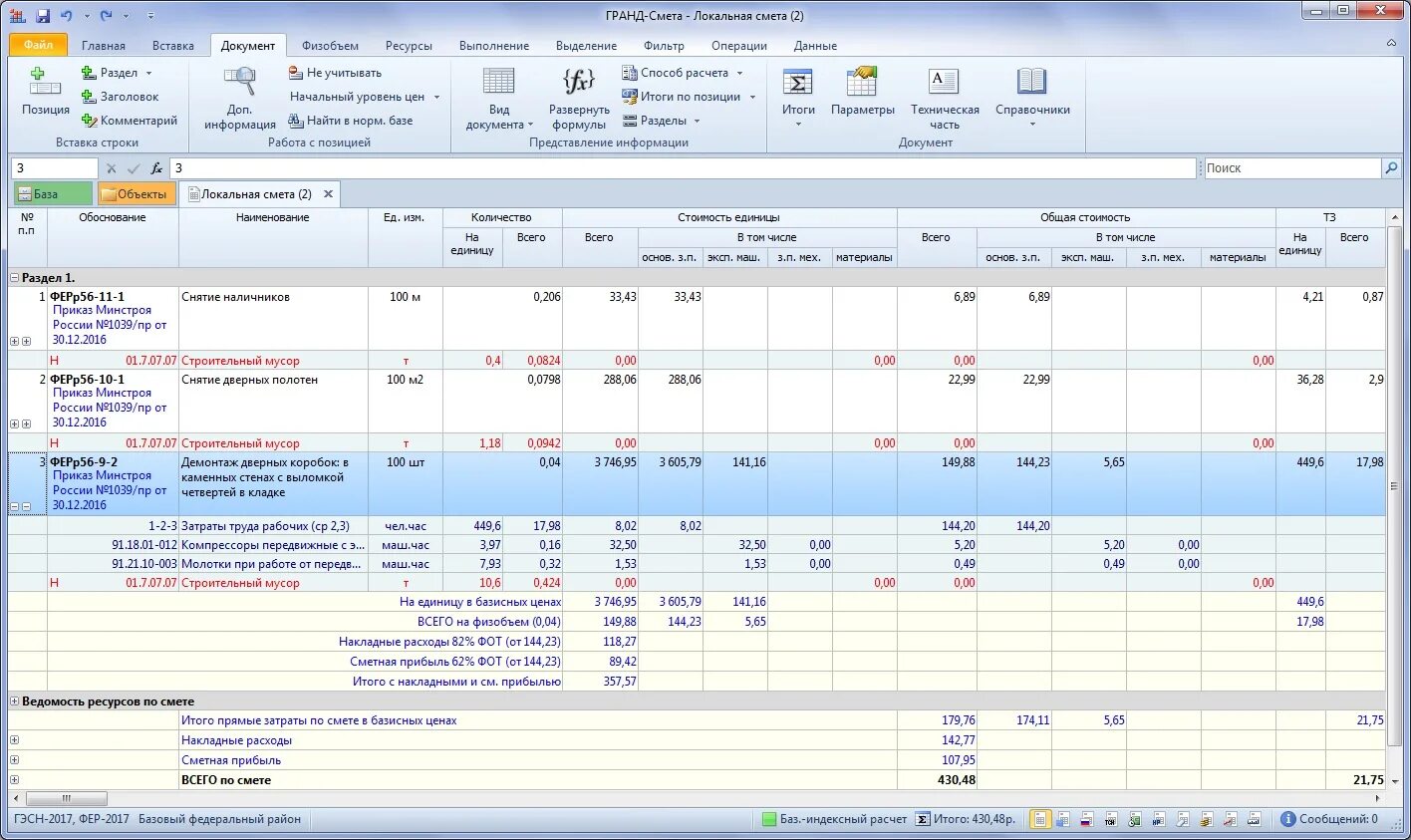
Task: Open the Справочники book menu
Action: coord(1032,98)
